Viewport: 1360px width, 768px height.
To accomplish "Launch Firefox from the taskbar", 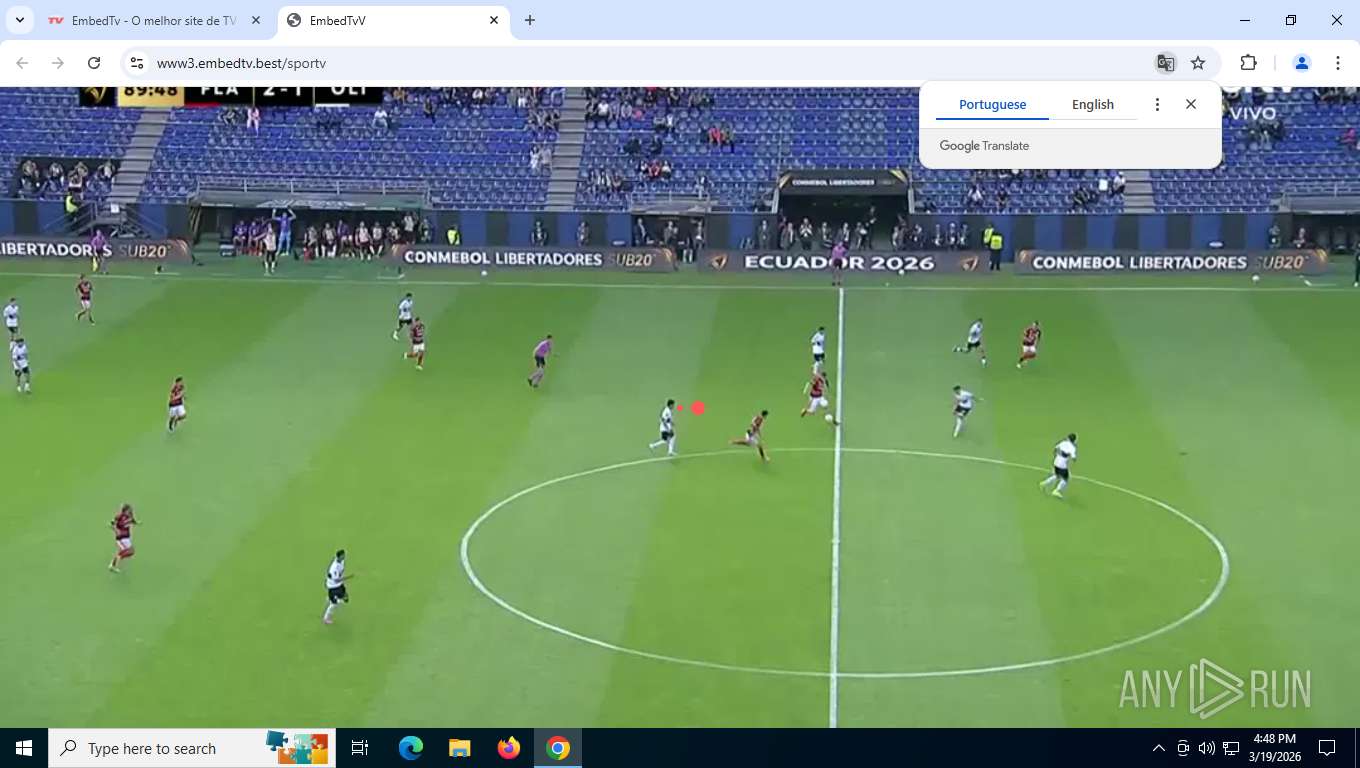I will pos(509,748).
